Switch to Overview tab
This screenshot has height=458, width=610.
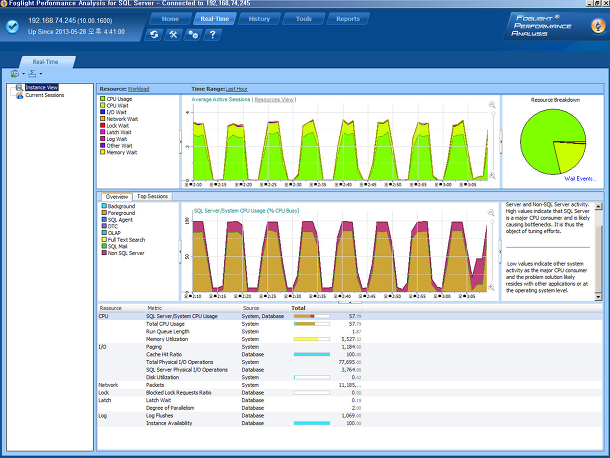[117, 197]
